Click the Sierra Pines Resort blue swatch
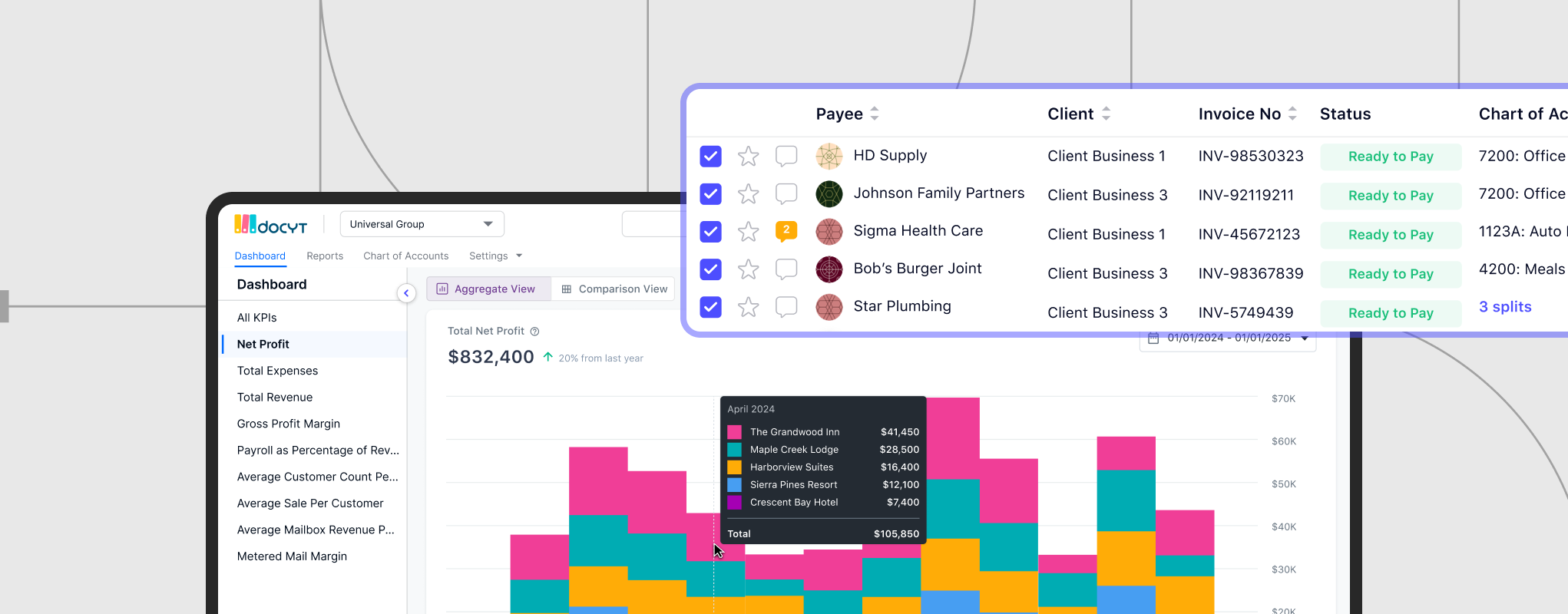The image size is (1568, 614). coord(734,485)
